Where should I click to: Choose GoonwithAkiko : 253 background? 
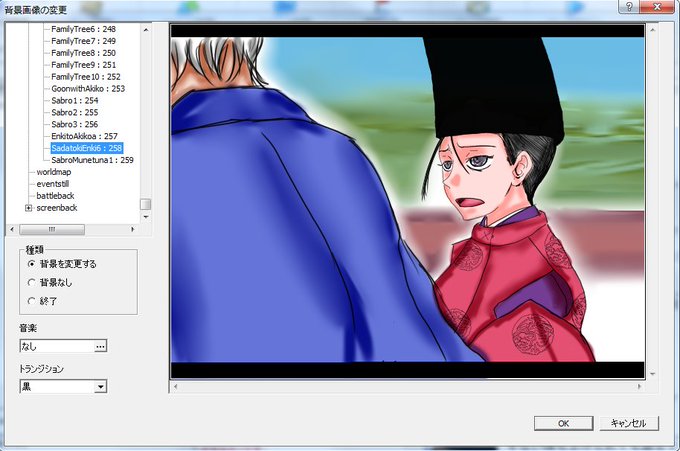88,88
